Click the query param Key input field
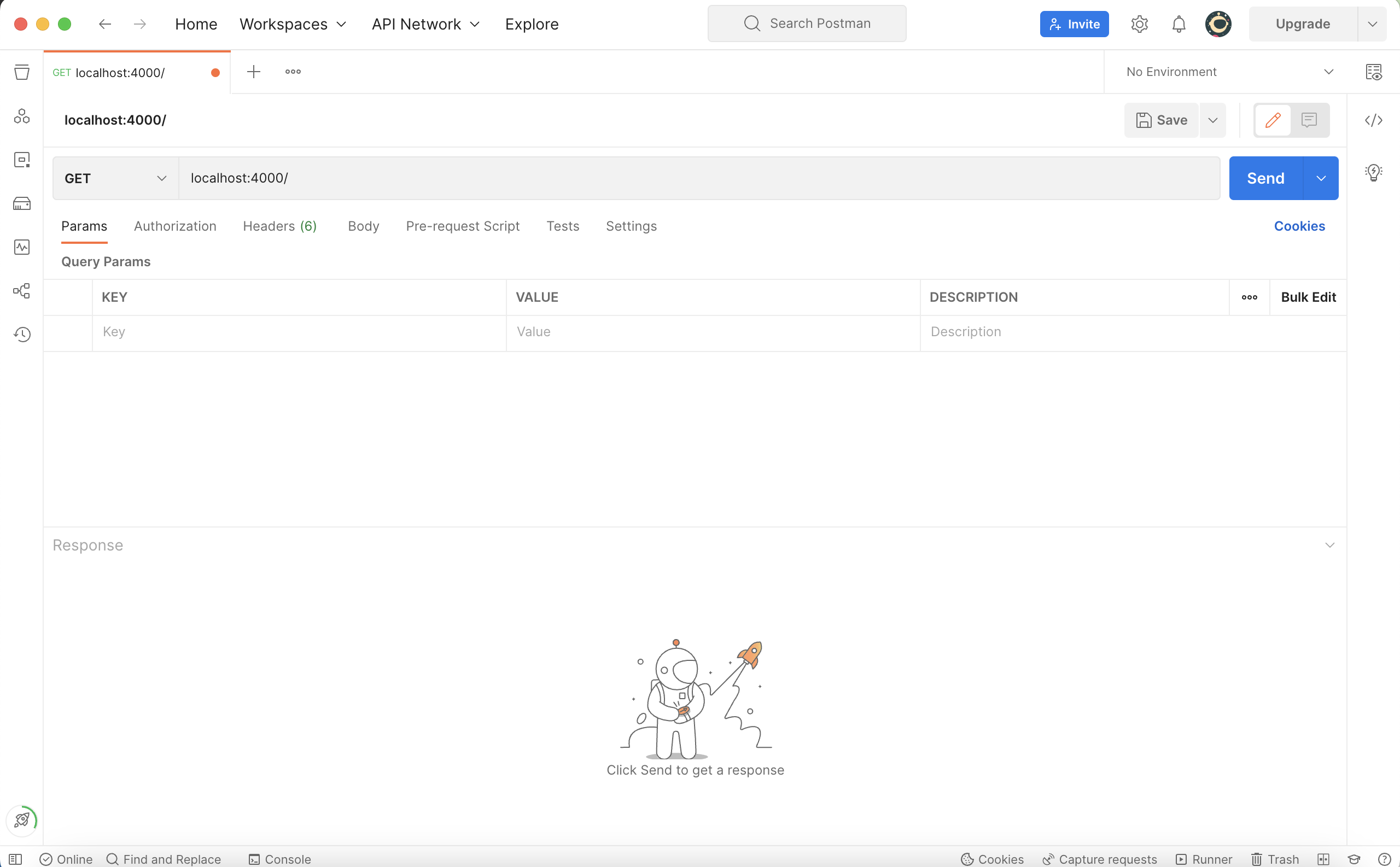The height and width of the screenshot is (867, 1400). (x=298, y=332)
